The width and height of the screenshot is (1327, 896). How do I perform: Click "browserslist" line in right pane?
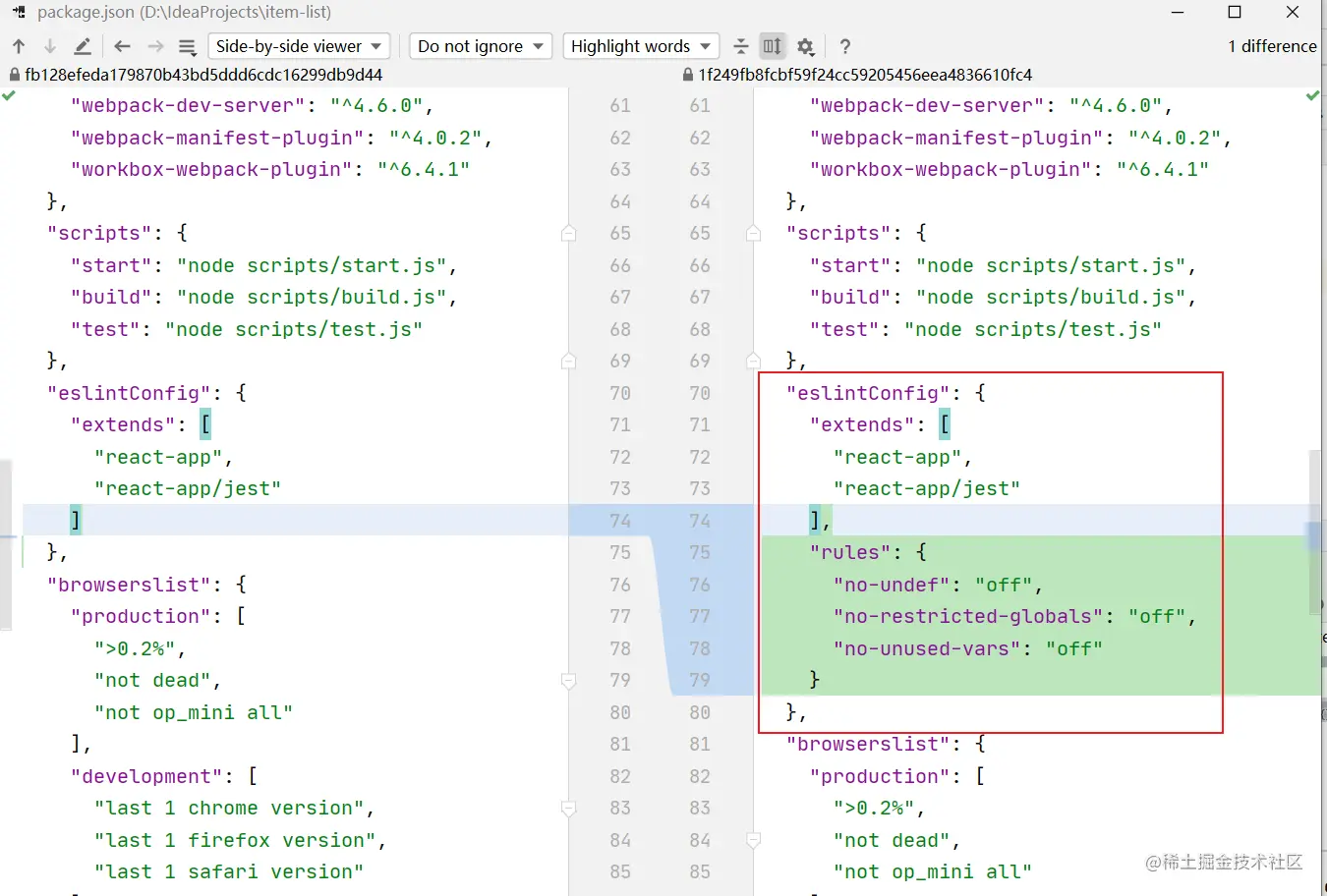(x=887, y=744)
